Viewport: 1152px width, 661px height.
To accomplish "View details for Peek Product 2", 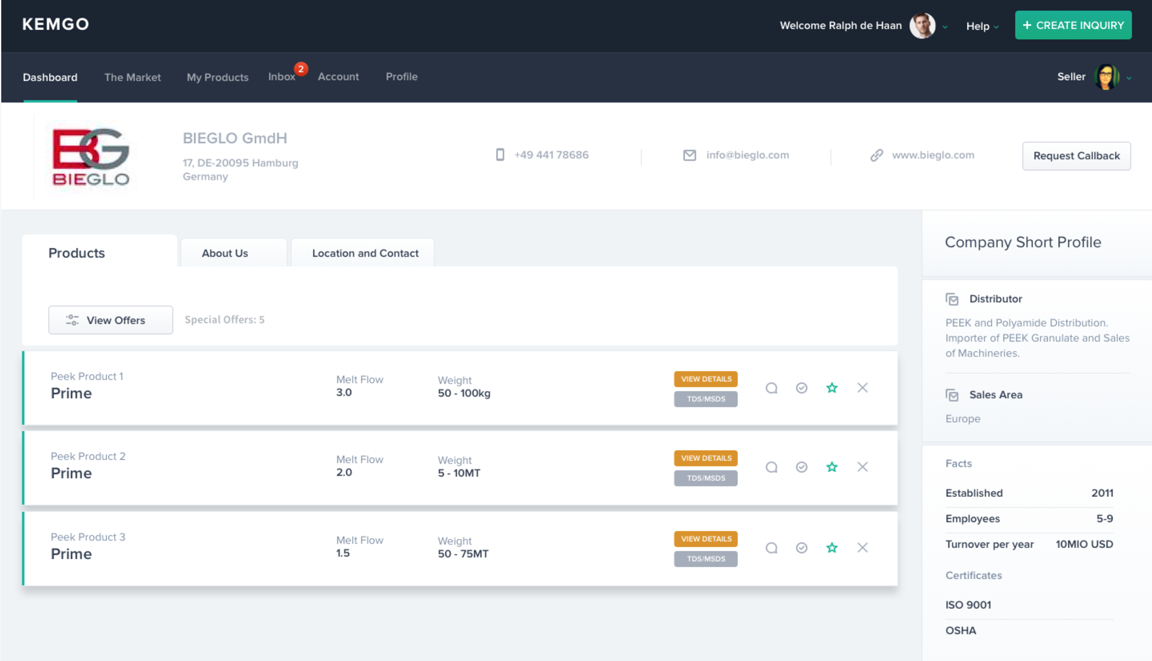I will [705, 458].
